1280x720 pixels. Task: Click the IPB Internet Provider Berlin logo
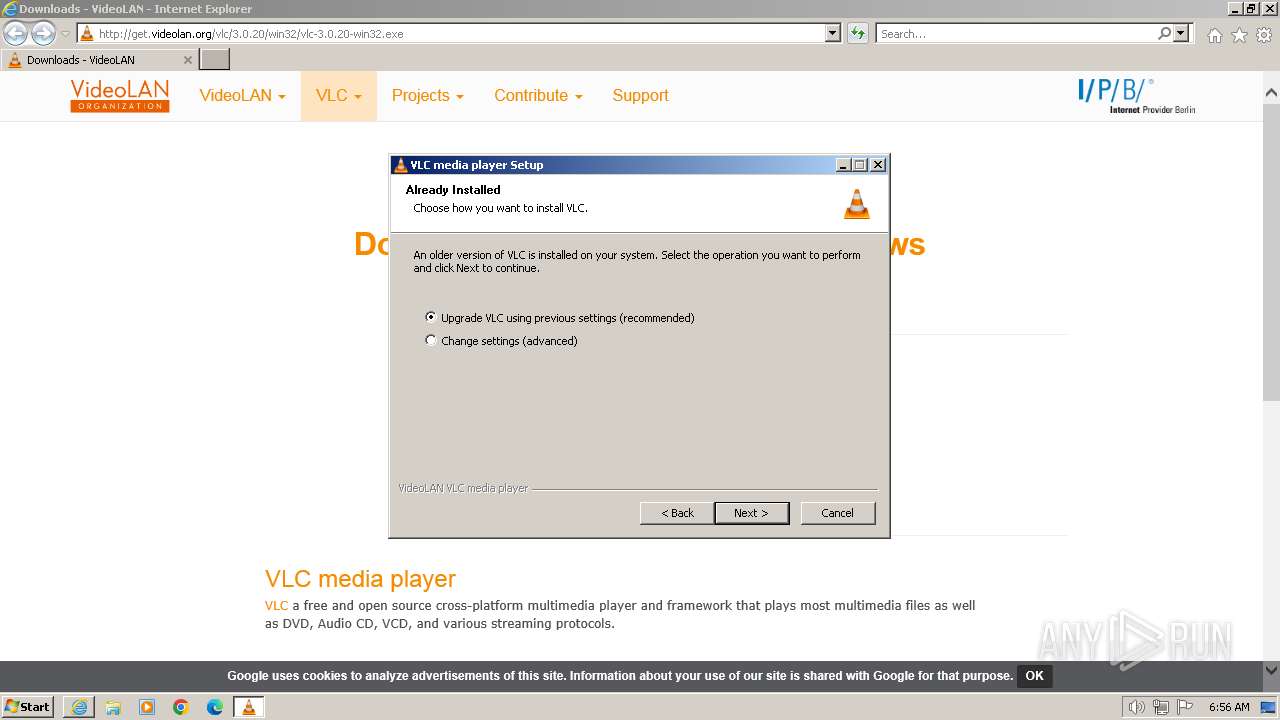pyautogui.click(x=1136, y=96)
